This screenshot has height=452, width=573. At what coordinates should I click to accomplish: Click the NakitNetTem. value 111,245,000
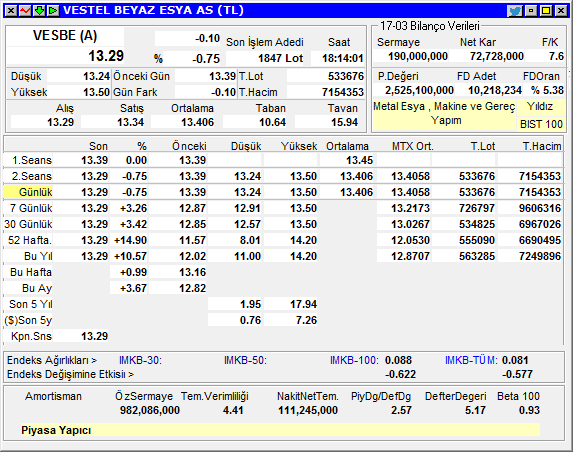308,410
